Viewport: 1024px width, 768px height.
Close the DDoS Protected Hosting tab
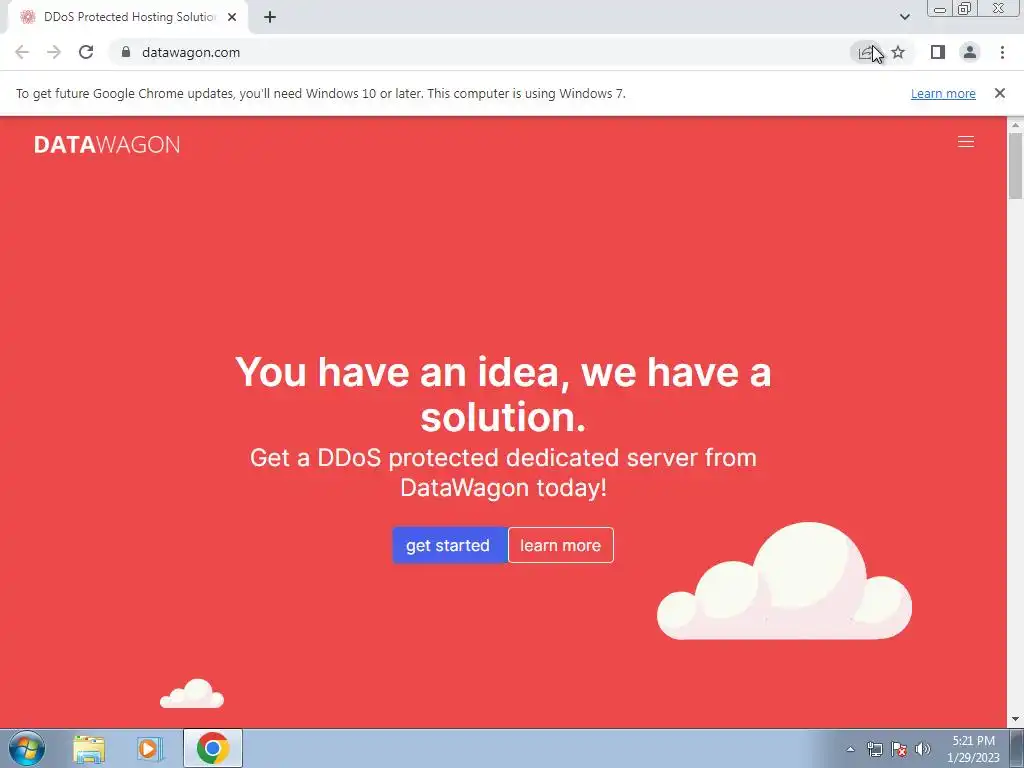pos(232,17)
